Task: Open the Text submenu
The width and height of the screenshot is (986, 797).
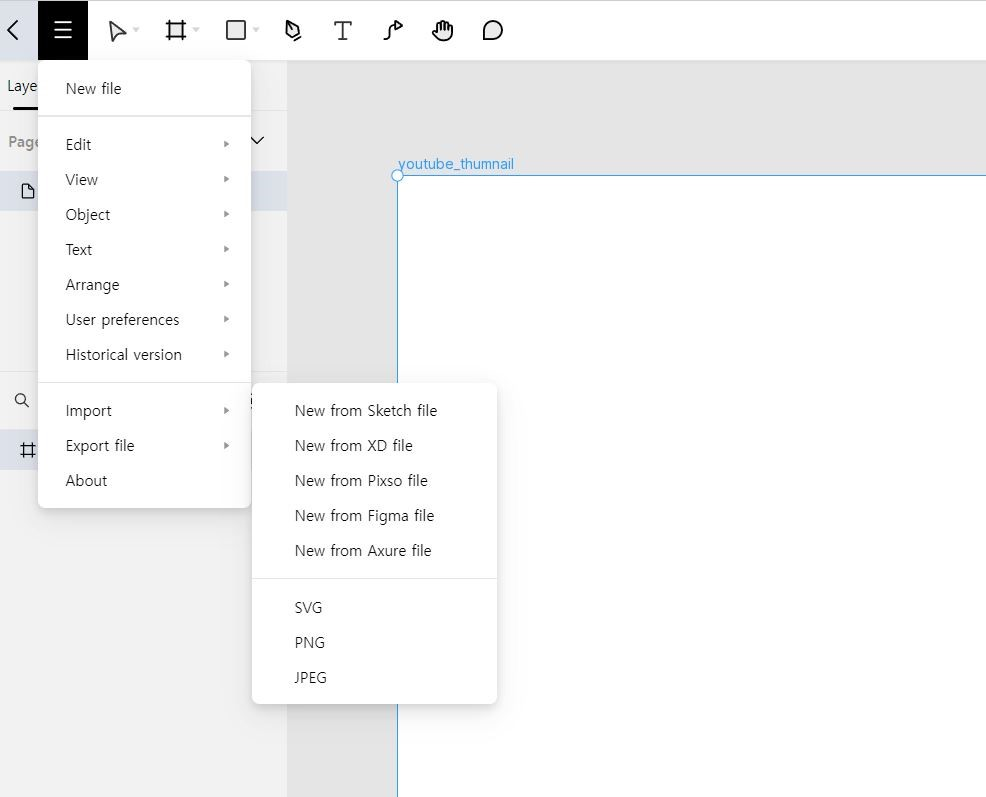Action: pyautogui.click(x=145, y=250)
